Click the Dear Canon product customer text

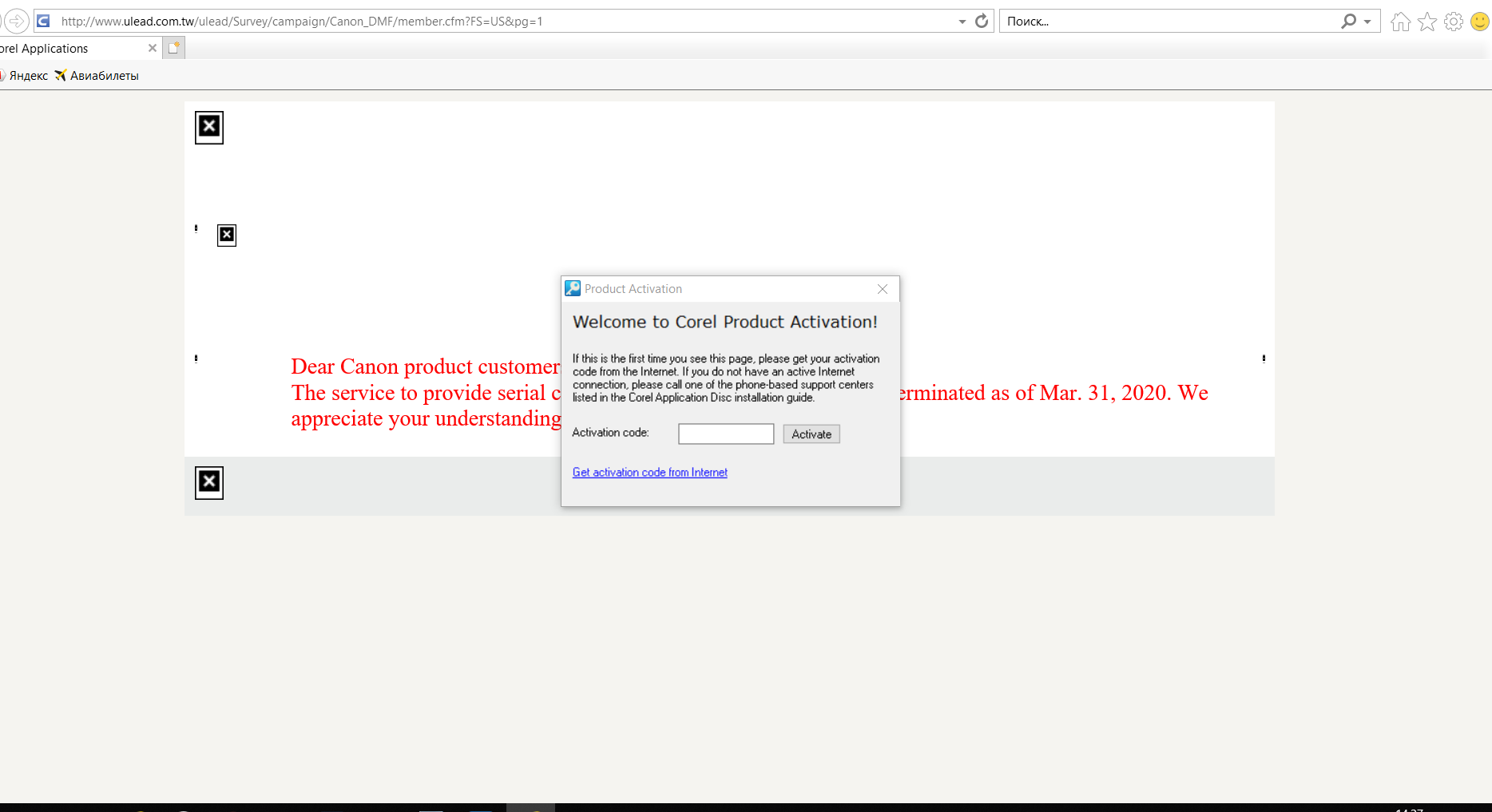point(426,366)
